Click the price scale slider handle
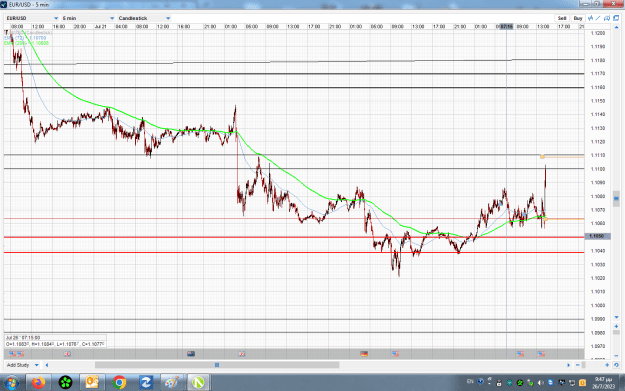Screen dimensions: 625x391 coord(616,199)
